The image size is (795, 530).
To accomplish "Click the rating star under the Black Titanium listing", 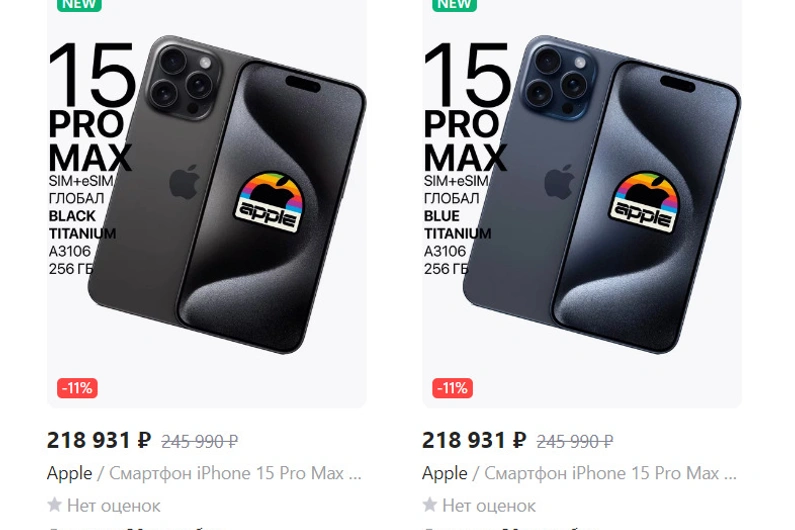I will tap(54, 505).
